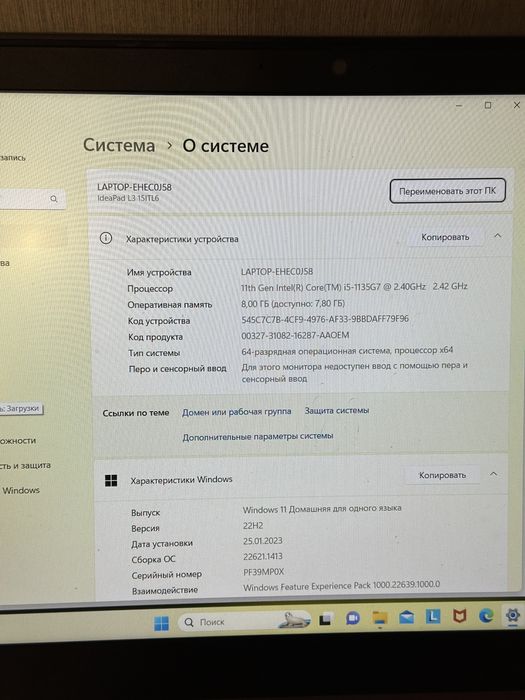
Task: Click device ID 545C7C7B value
Action: pyautogui.click(x=325, y=319)
